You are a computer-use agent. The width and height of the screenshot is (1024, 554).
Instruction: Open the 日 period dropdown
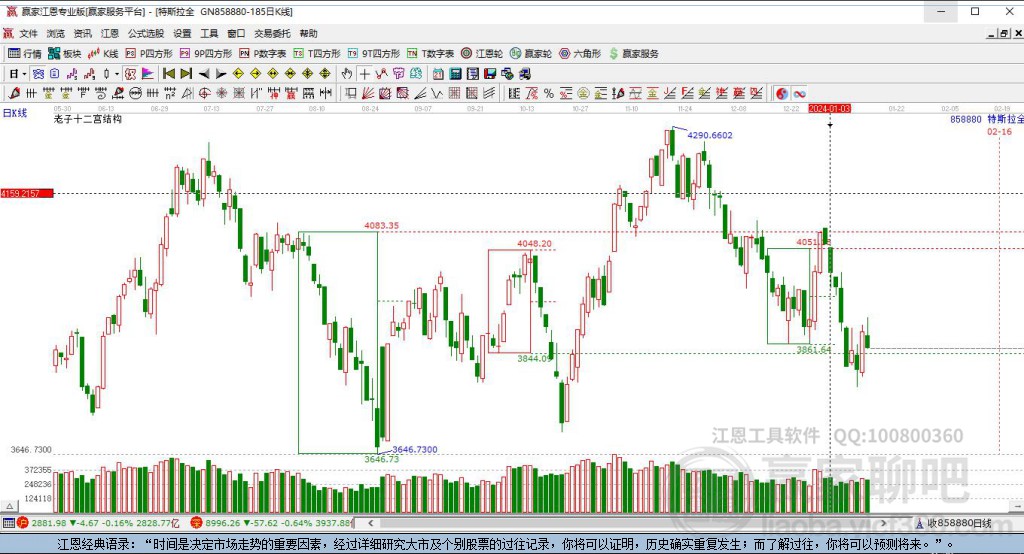tap(17, 74)
